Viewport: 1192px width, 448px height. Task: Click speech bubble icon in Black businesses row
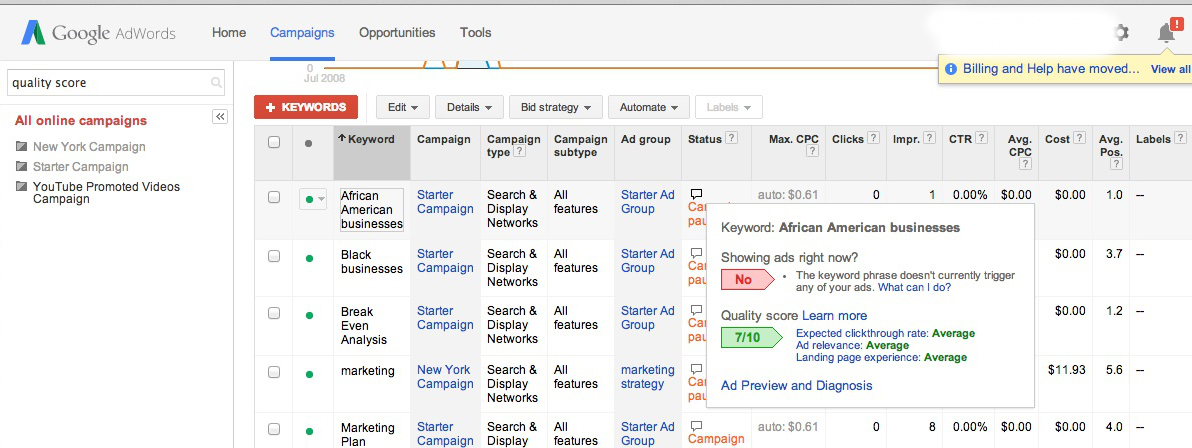[x=696, y=253]
